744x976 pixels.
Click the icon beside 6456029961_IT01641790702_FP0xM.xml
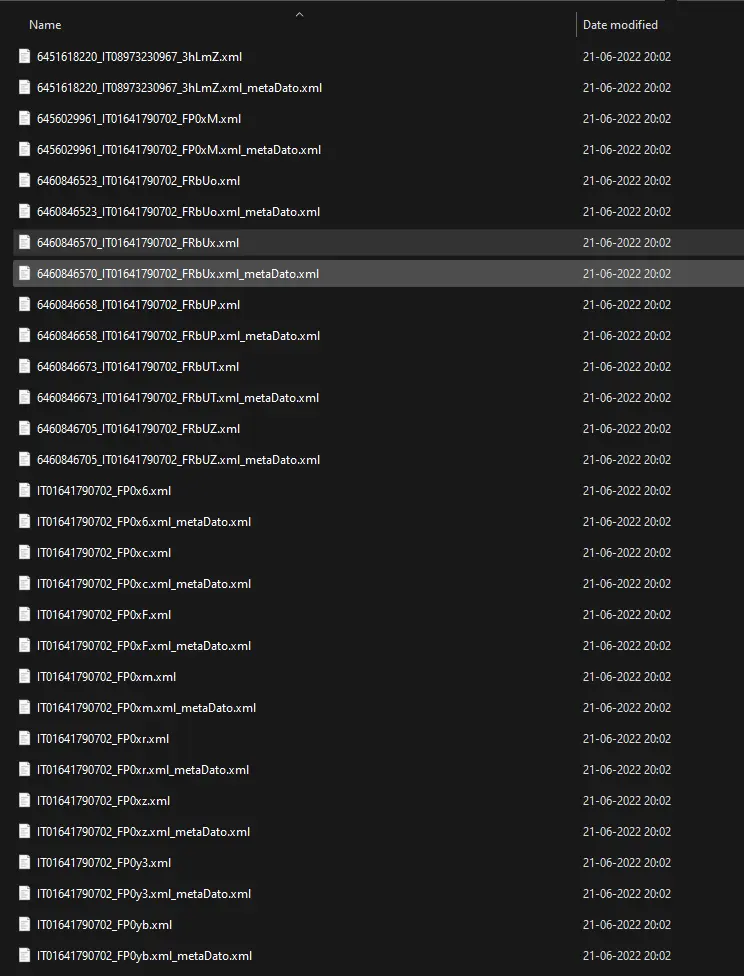coord(25,119)
